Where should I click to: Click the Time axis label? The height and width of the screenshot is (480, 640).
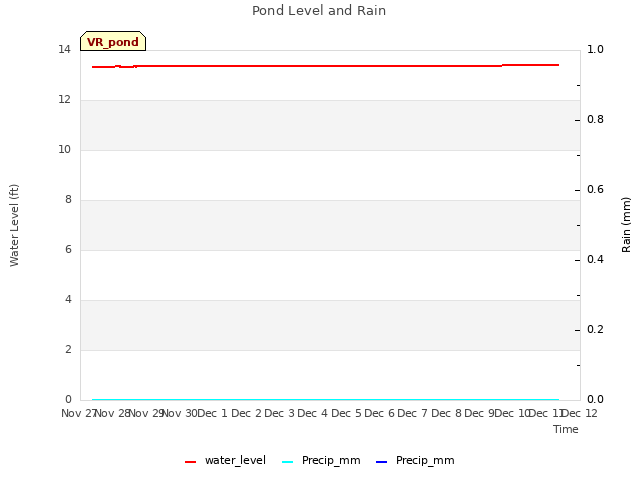click(566, 429)
